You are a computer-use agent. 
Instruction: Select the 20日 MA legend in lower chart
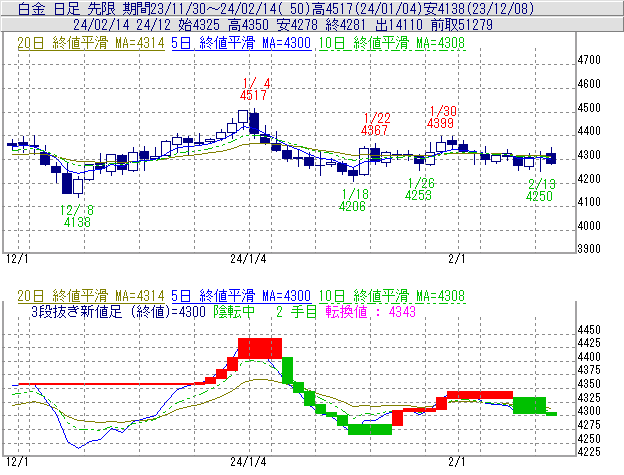click(91, 296)
